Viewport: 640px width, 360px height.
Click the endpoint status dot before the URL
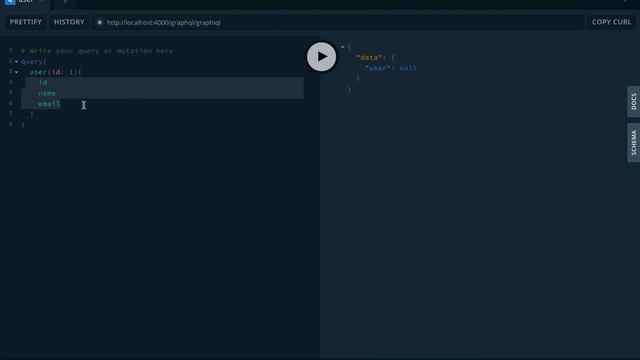click(x=100, y=22)
